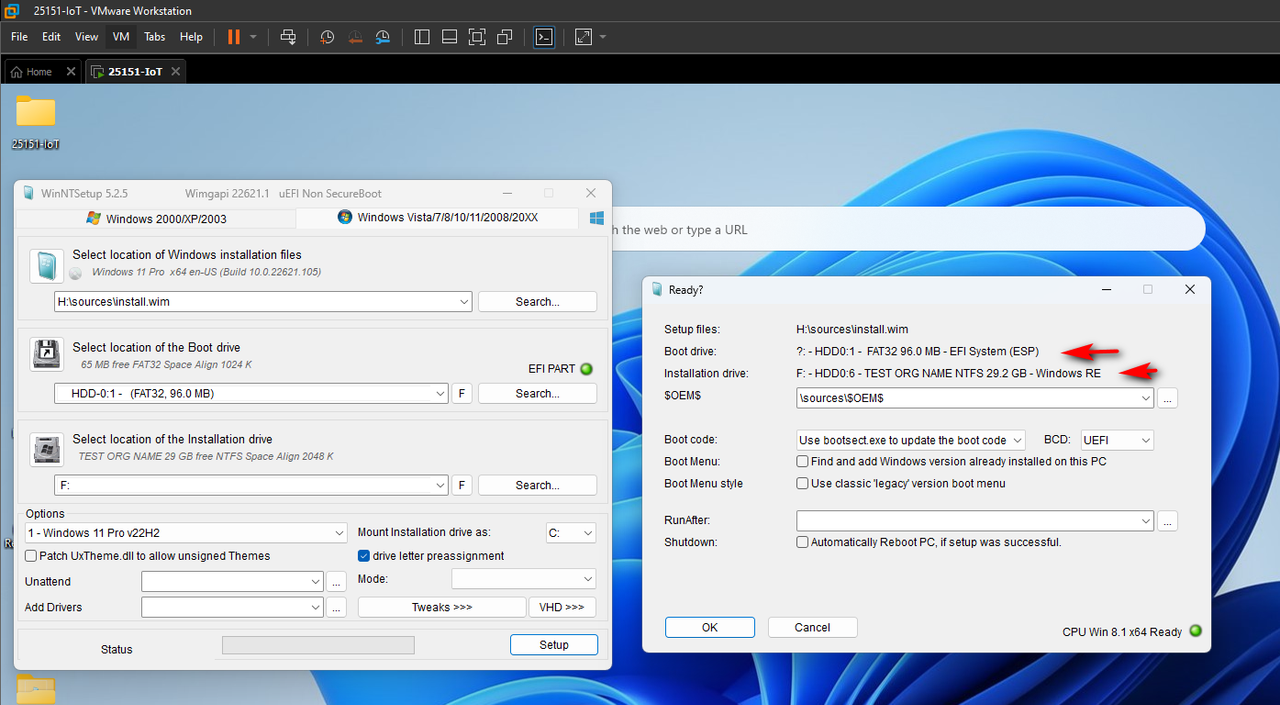This screenshot has width=1280, height=705.
Task: Enable Find and add Windows version checkbox
Action: point(802,462)
